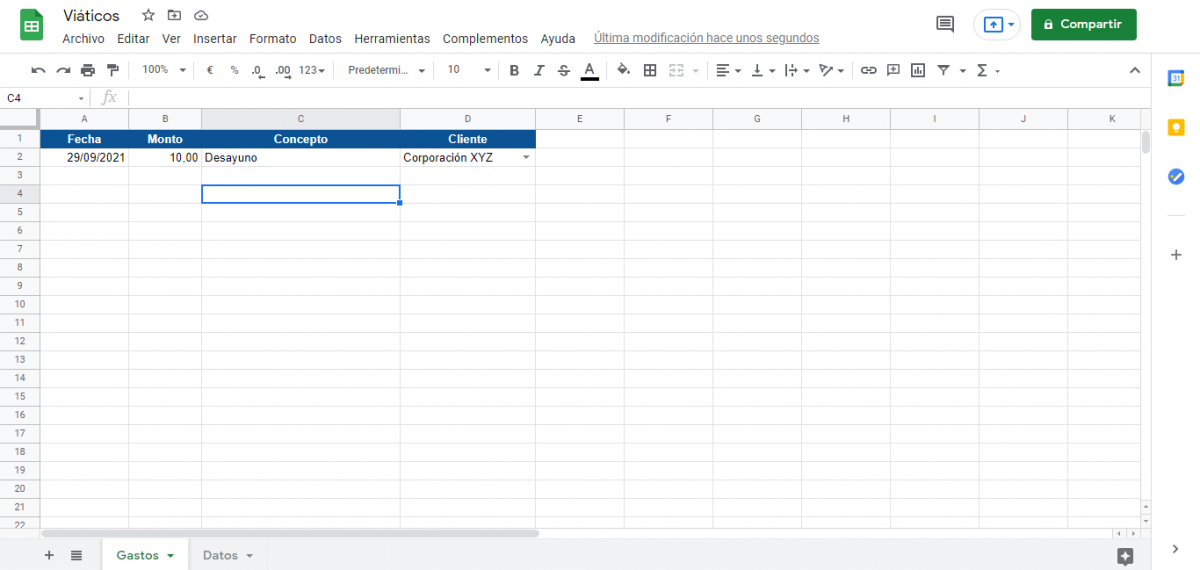Print the spreadsheet using the printer icon
The image size is (1200, 570).
88,70
